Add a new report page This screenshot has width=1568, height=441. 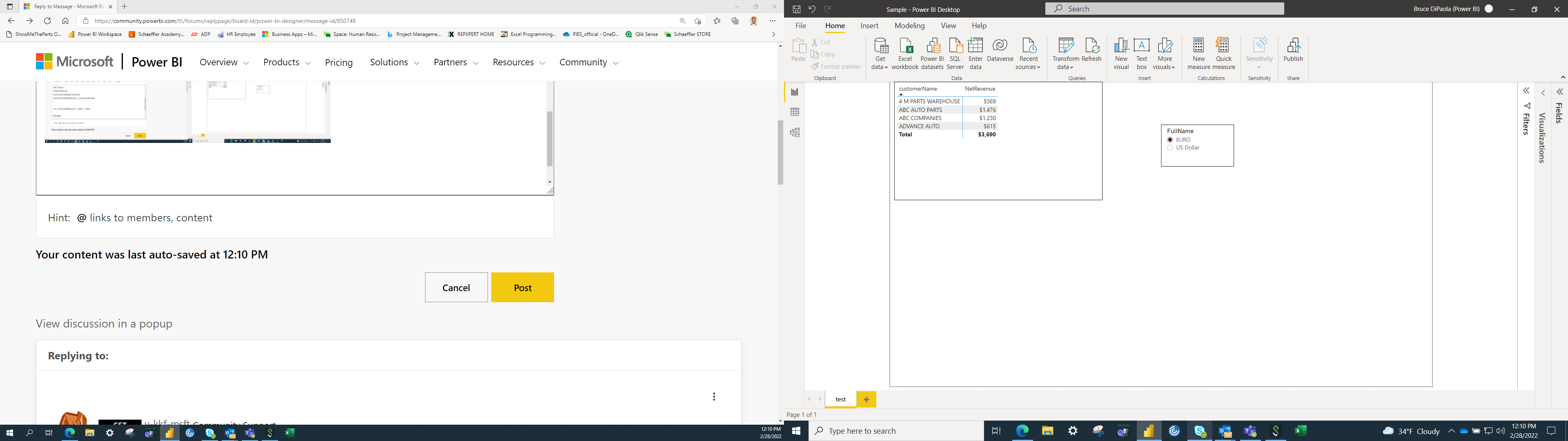click(866, 399)
